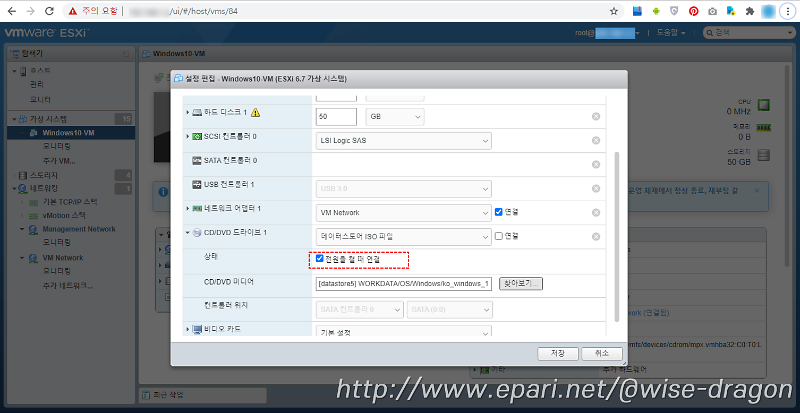Open the video card settings dropdown
The height and width of the screenshot is (413, 800).
click(404, 332)
